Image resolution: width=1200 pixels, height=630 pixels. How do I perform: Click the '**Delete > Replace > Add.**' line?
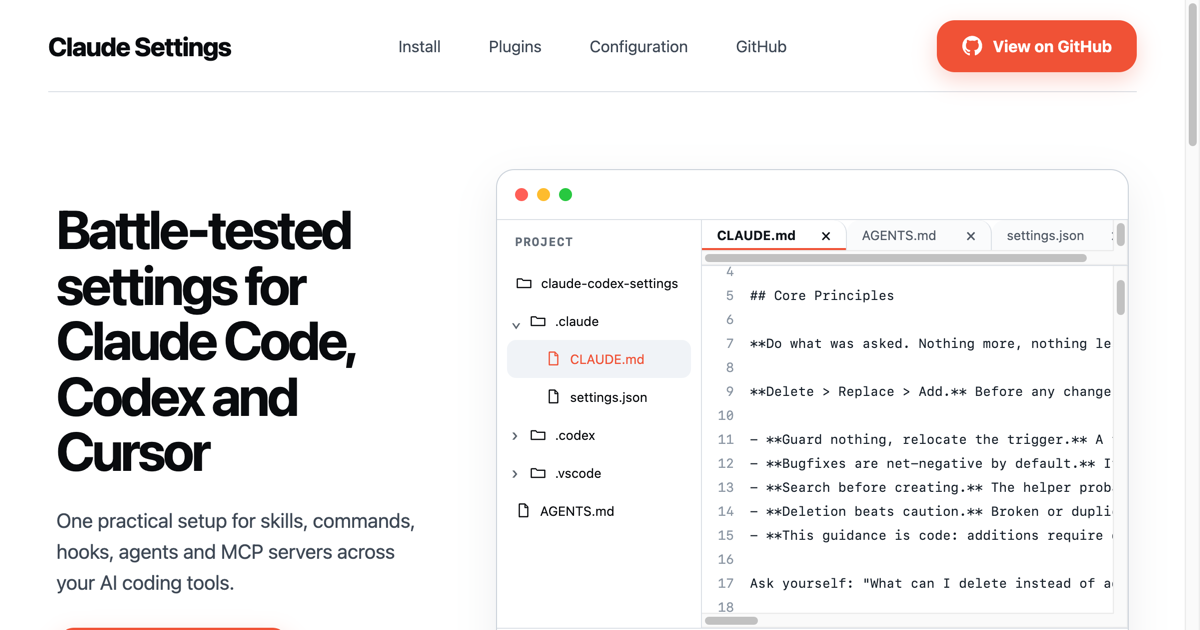(x=930, y=391)
